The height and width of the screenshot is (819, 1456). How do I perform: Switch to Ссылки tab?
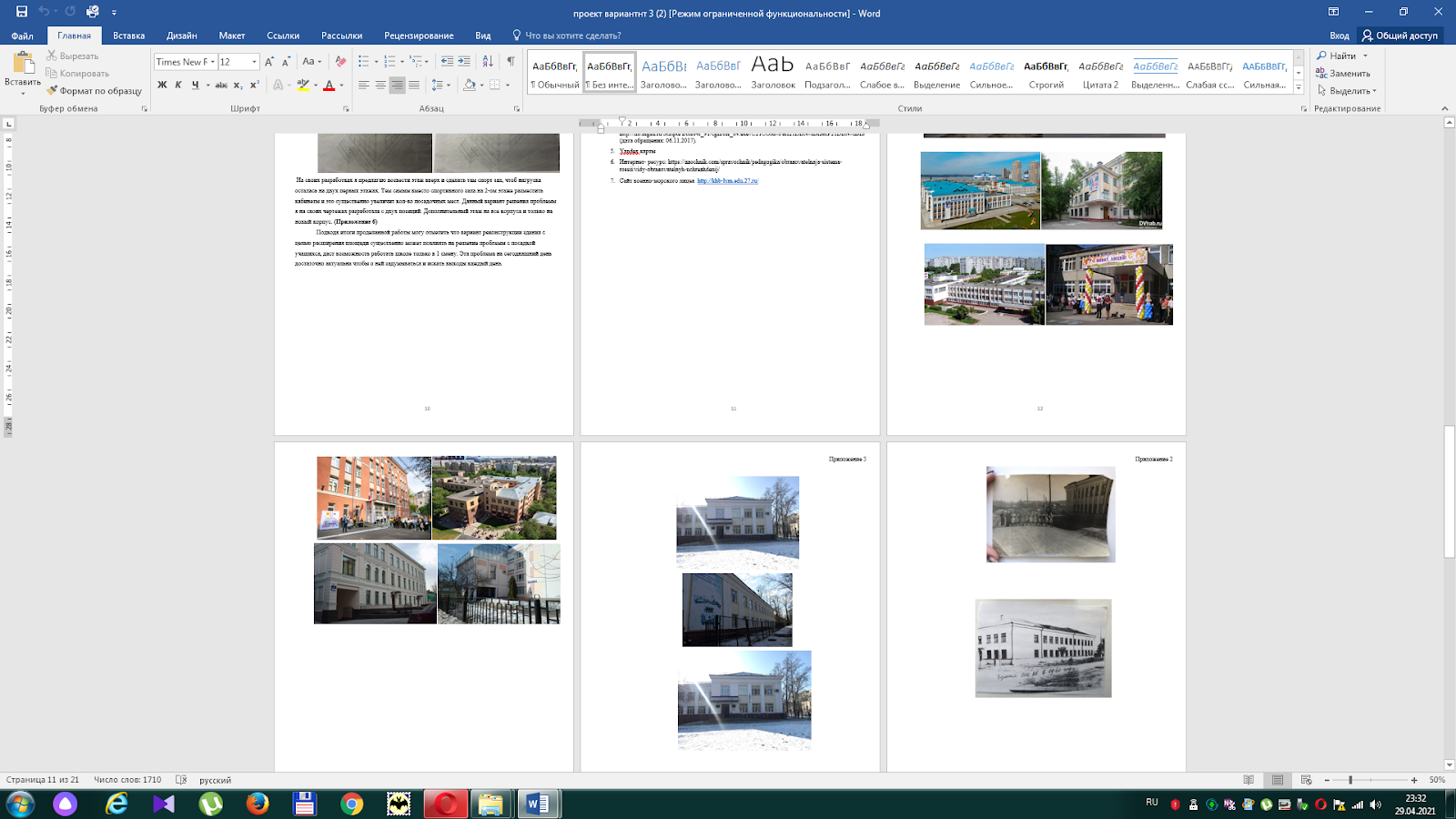coord(283,35)
